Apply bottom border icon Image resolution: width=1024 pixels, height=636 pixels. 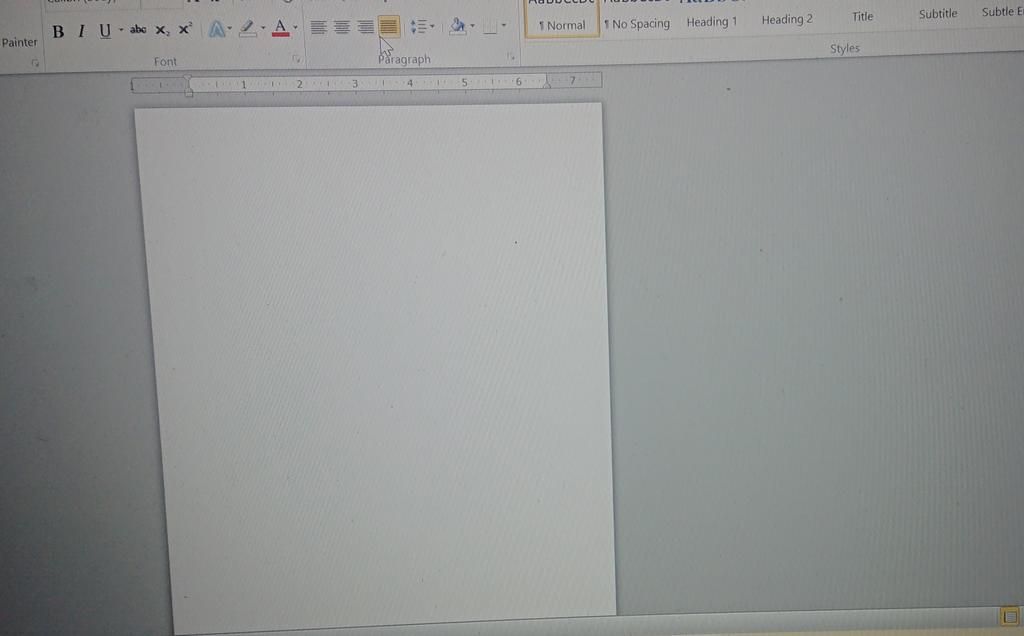tap(490, 27)
